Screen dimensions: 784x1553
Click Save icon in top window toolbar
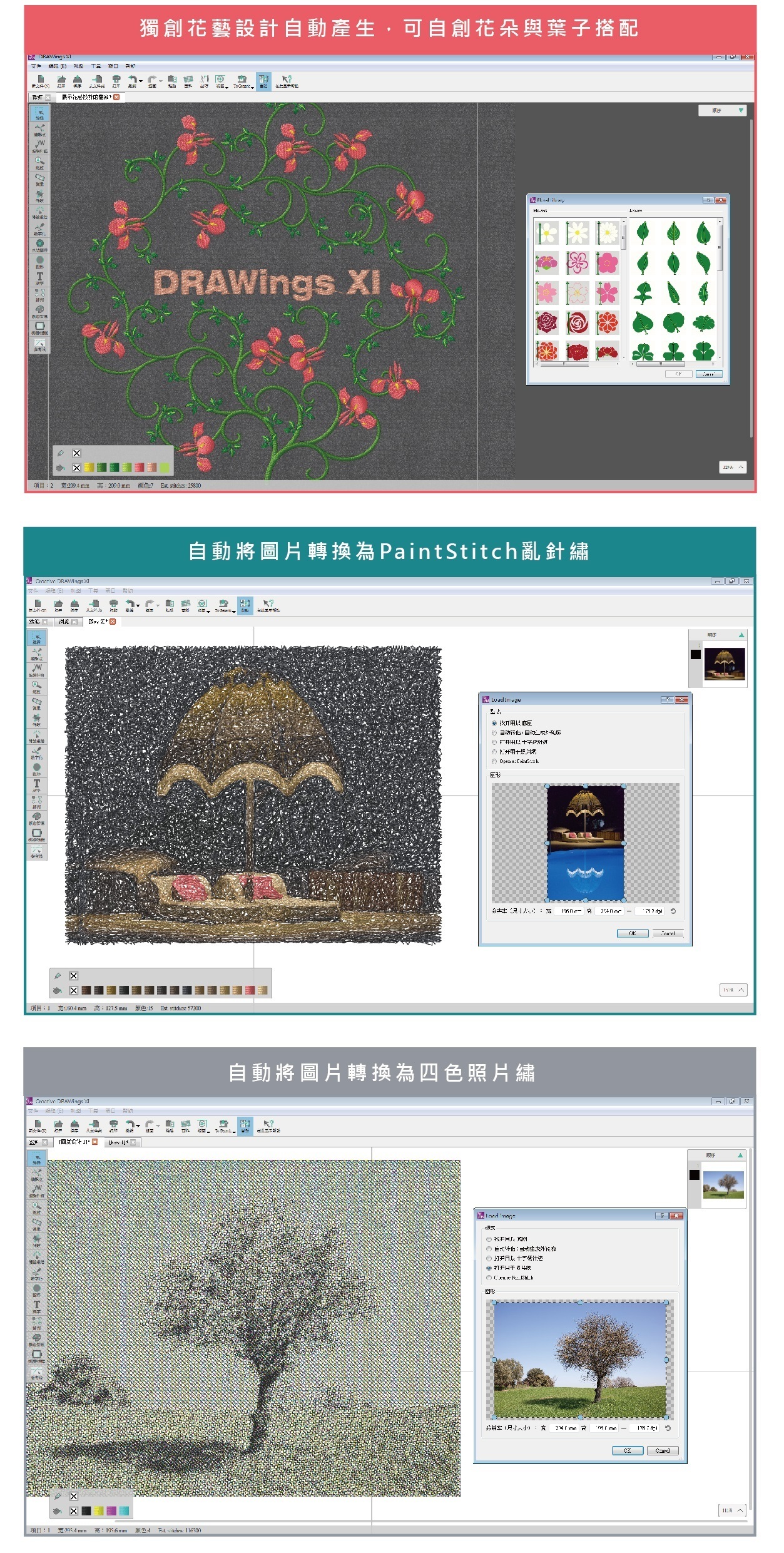click(78, 81)
